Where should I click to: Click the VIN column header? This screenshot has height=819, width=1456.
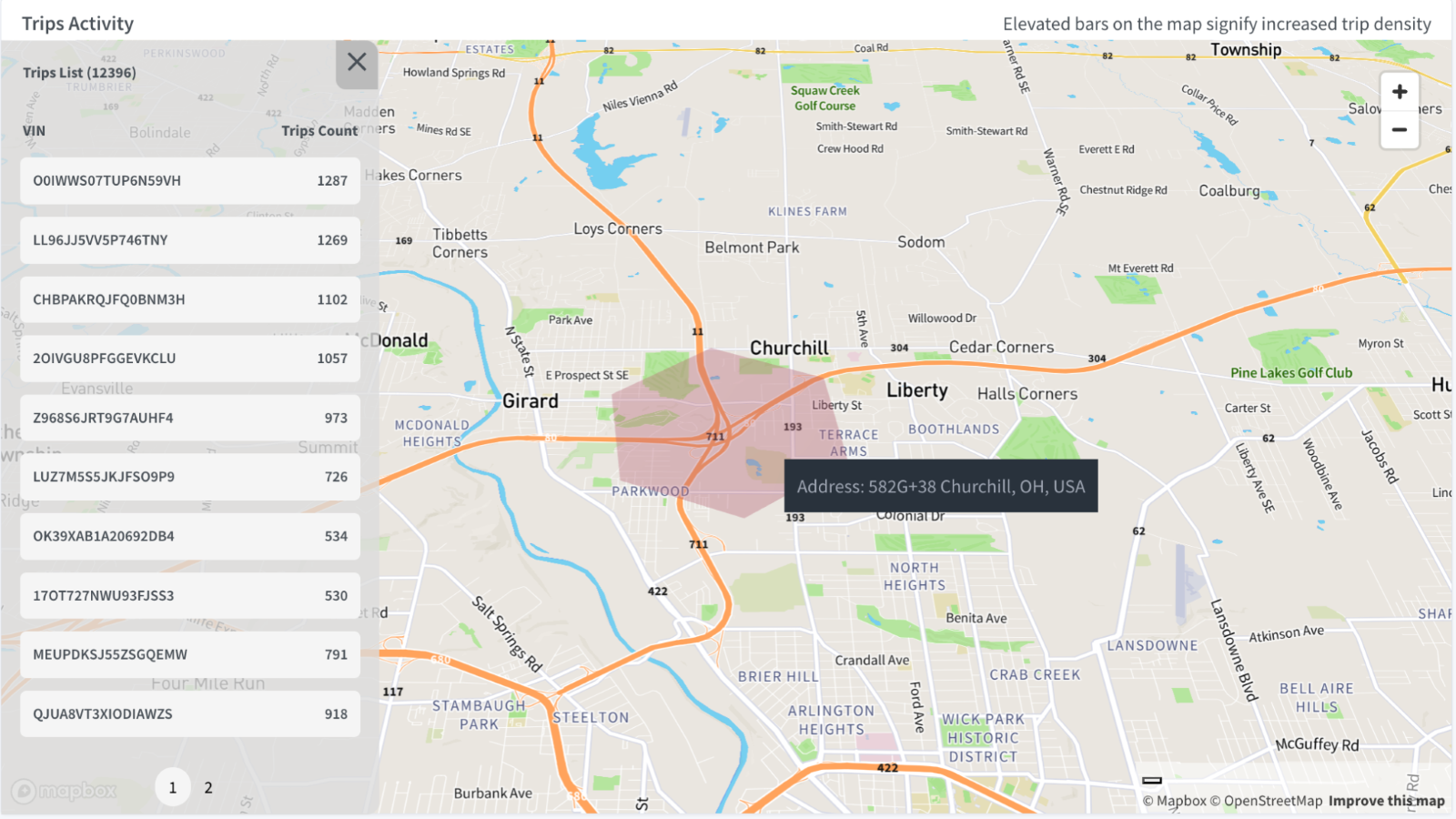click(x=34, y=131)
